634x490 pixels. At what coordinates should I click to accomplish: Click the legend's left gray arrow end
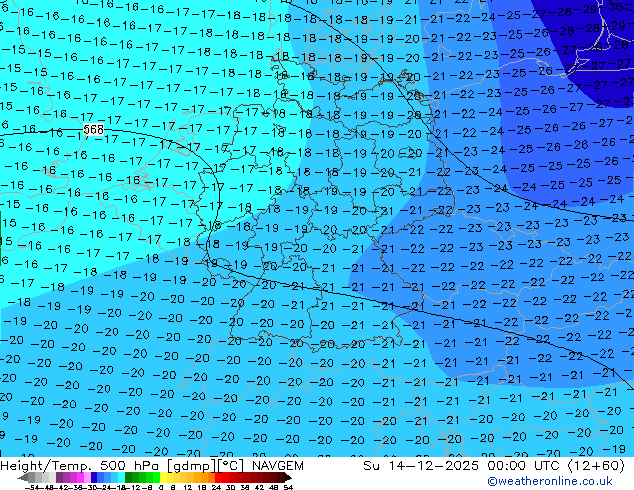(x=23, y=477)
